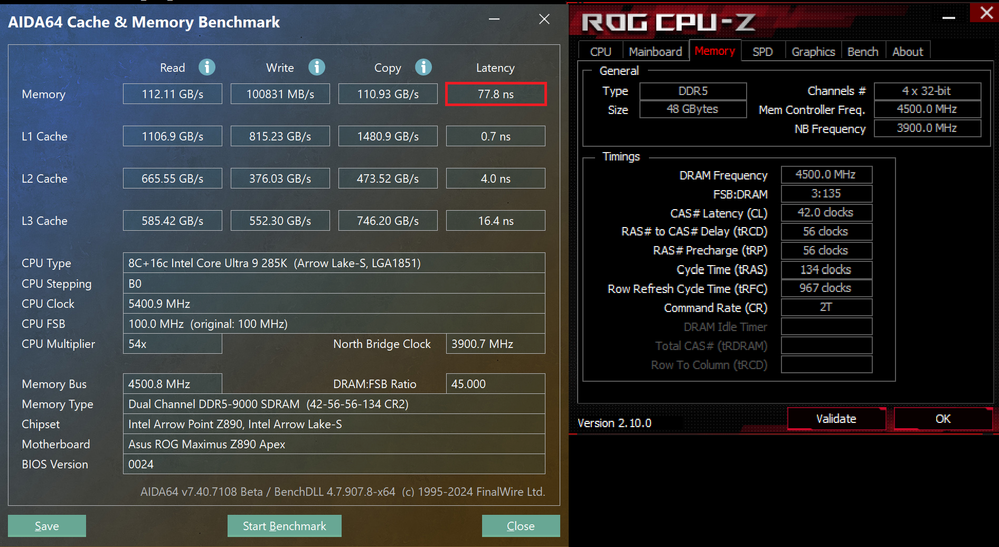Minimize the ROG CPU-Z window
Viewport: 999px width, 547px height.
[x=949, y=17]
